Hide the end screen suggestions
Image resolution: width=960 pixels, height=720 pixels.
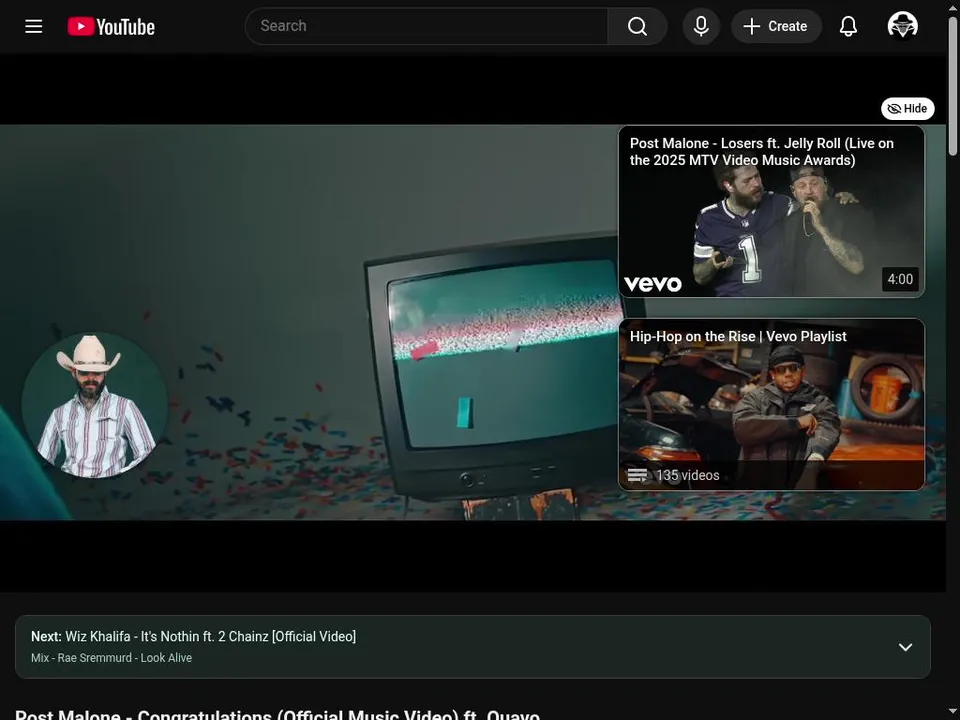[x=907, y=108]
